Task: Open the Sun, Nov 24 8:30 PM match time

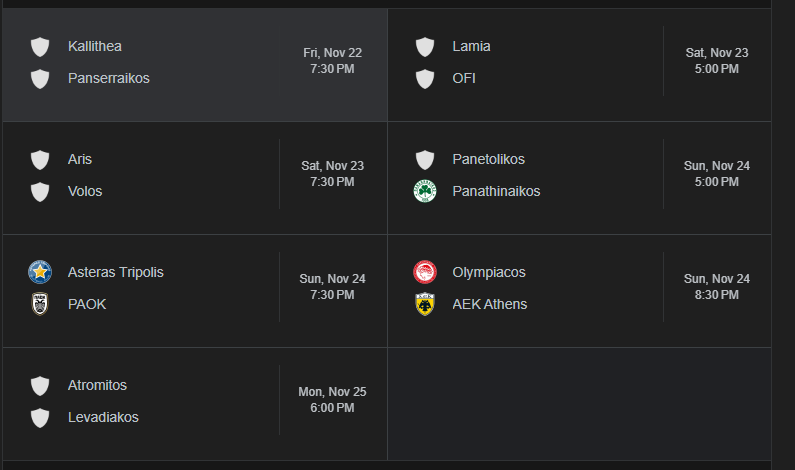Action: [717, 287]
